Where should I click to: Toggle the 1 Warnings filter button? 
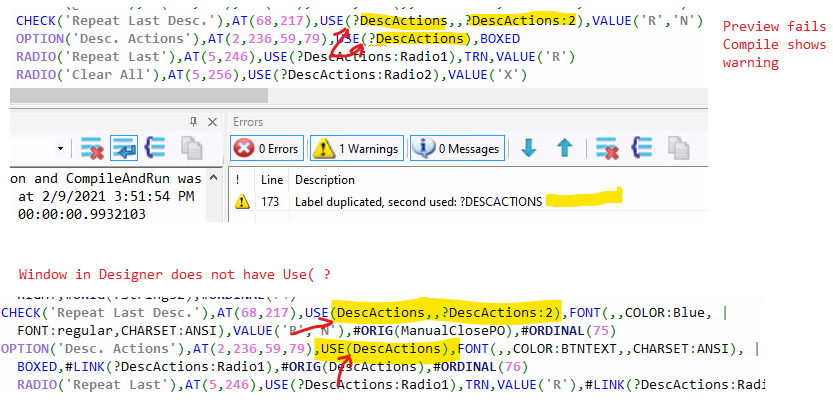click(x=354, y=149)
